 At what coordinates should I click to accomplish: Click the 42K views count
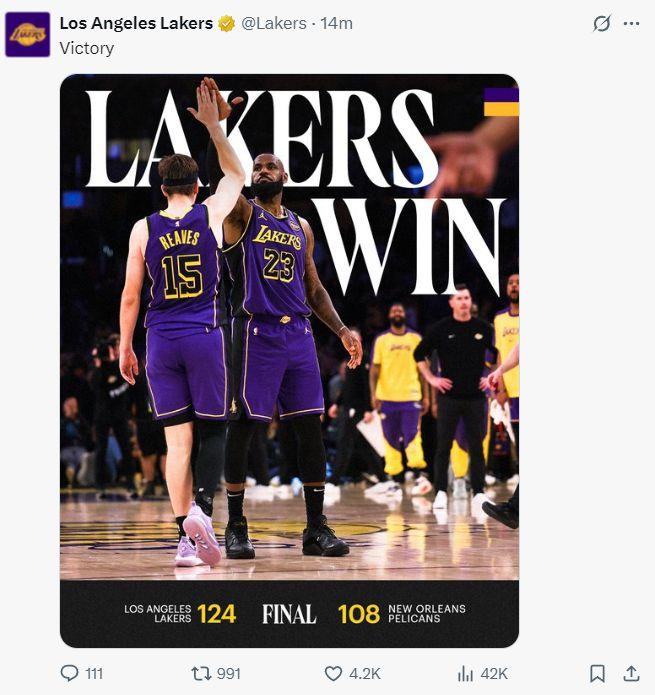click(x=494, y=674)
